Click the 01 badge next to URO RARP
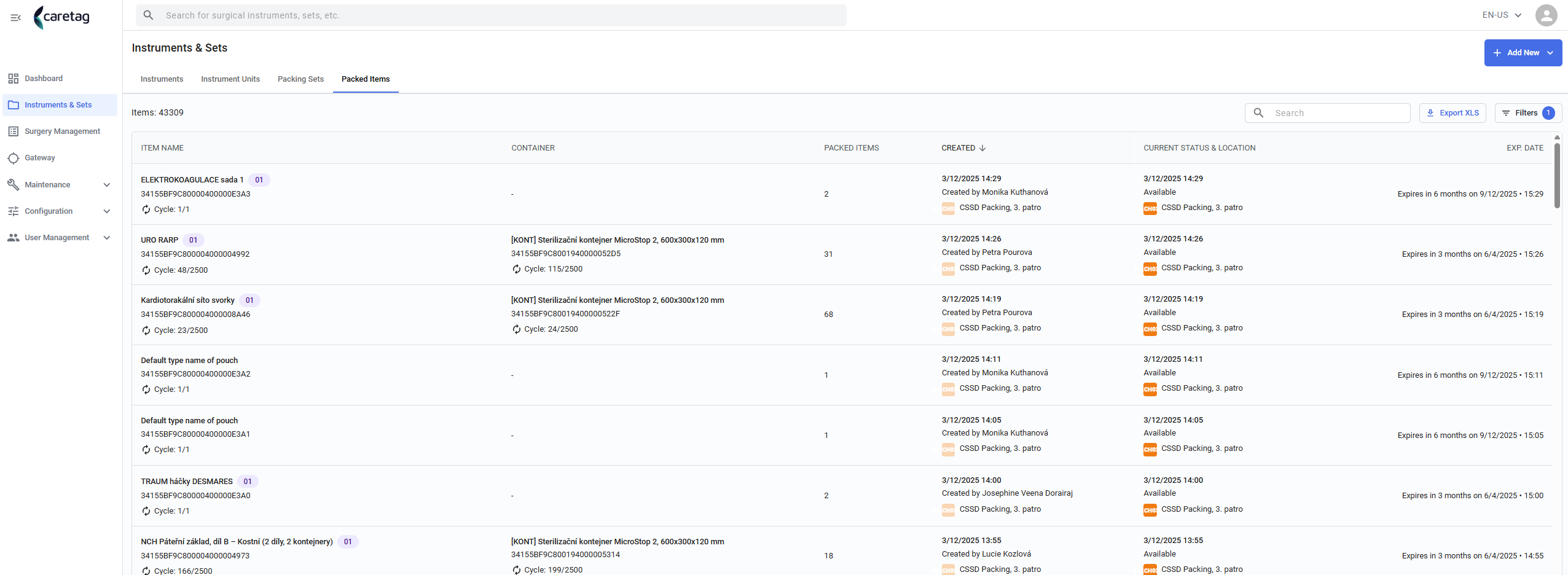 [194, 240]
